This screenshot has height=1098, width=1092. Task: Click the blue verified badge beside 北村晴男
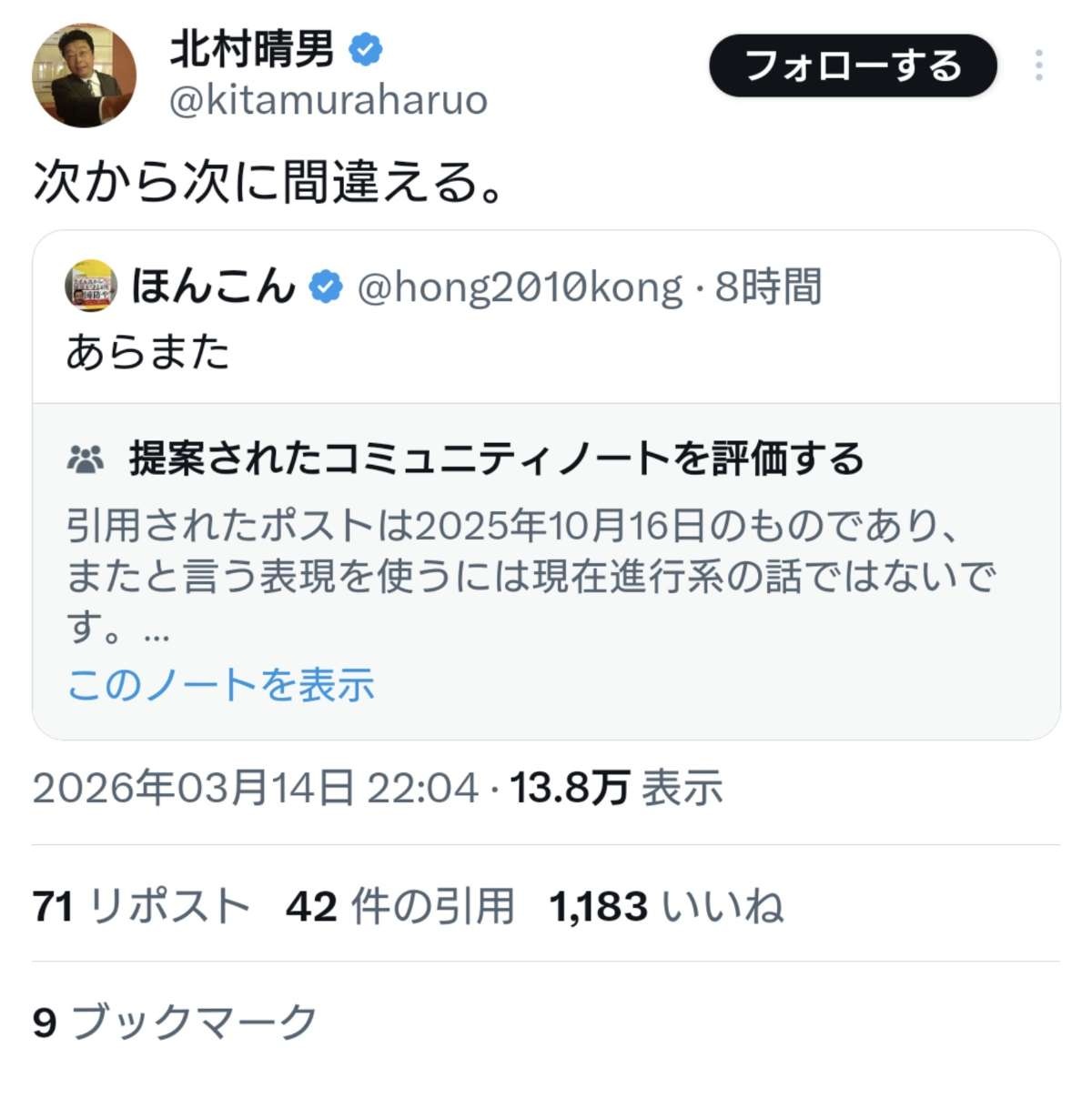365,49
